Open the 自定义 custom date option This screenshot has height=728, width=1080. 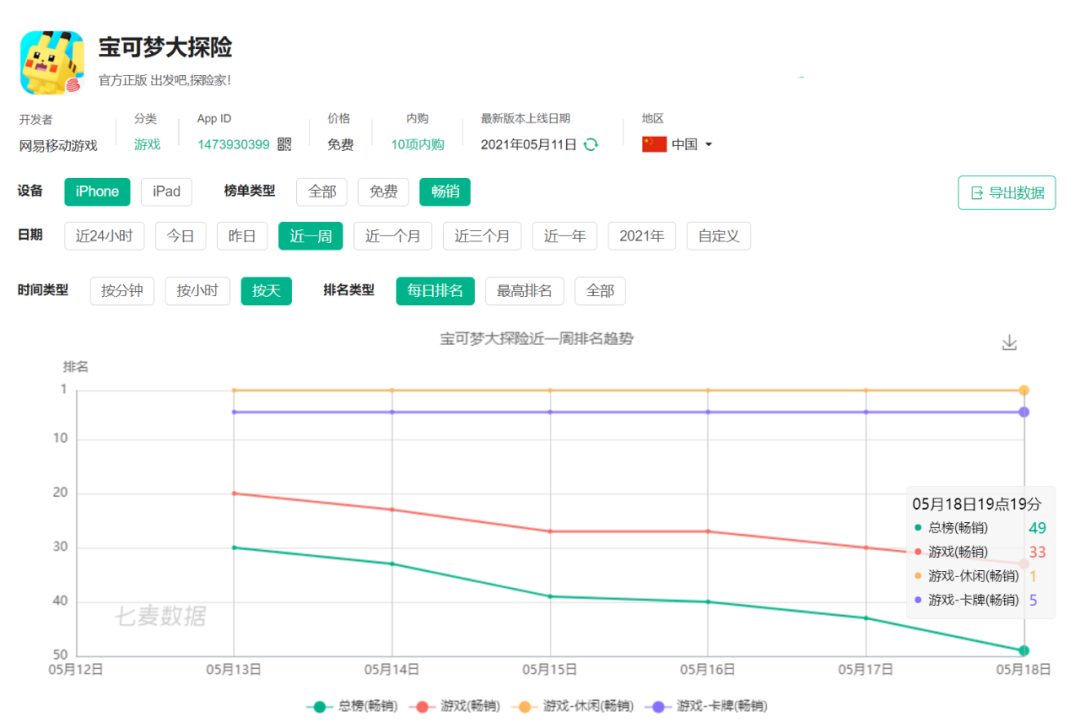coord(718,236)
